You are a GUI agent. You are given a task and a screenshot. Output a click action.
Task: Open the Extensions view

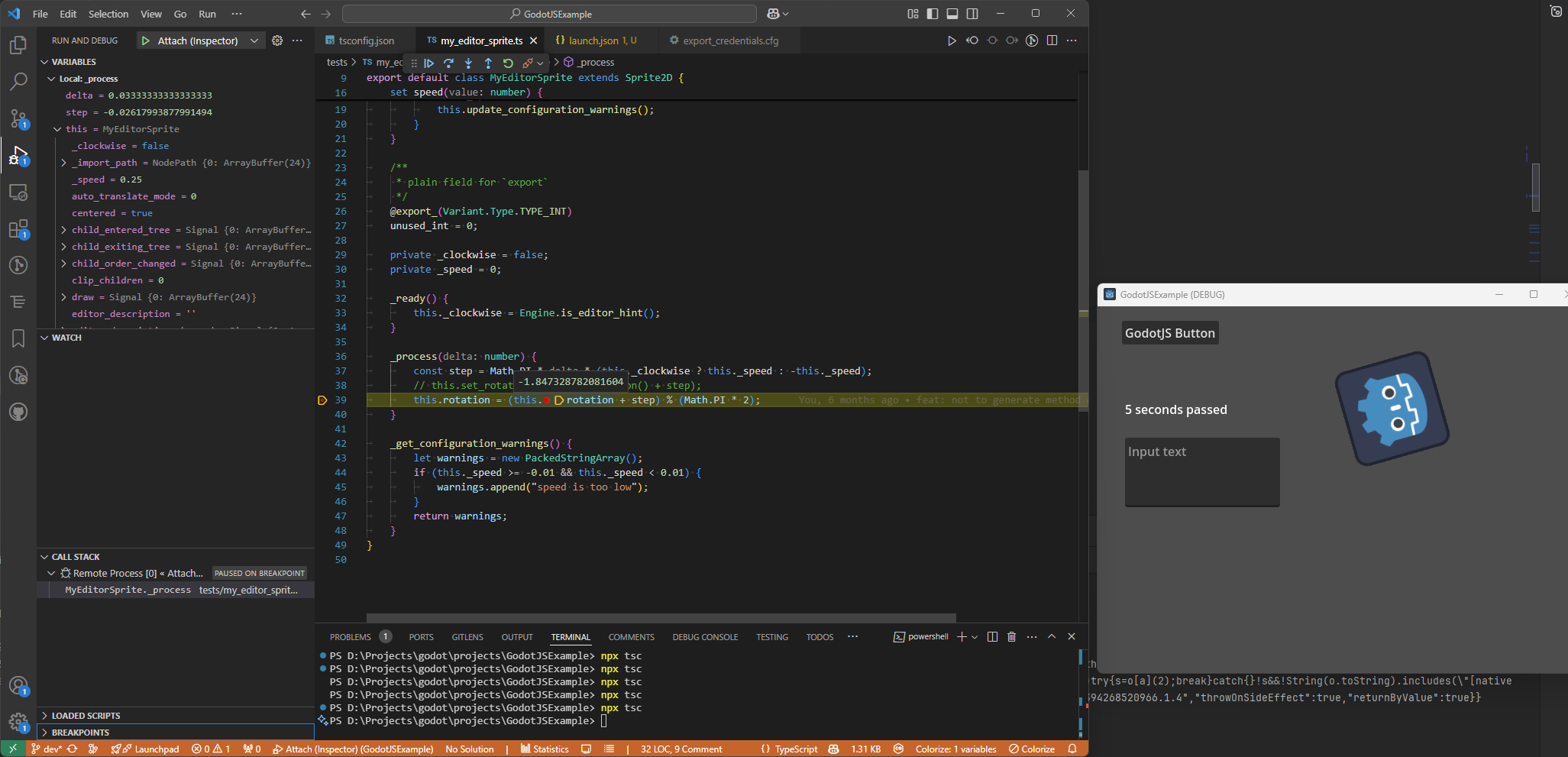18,229
